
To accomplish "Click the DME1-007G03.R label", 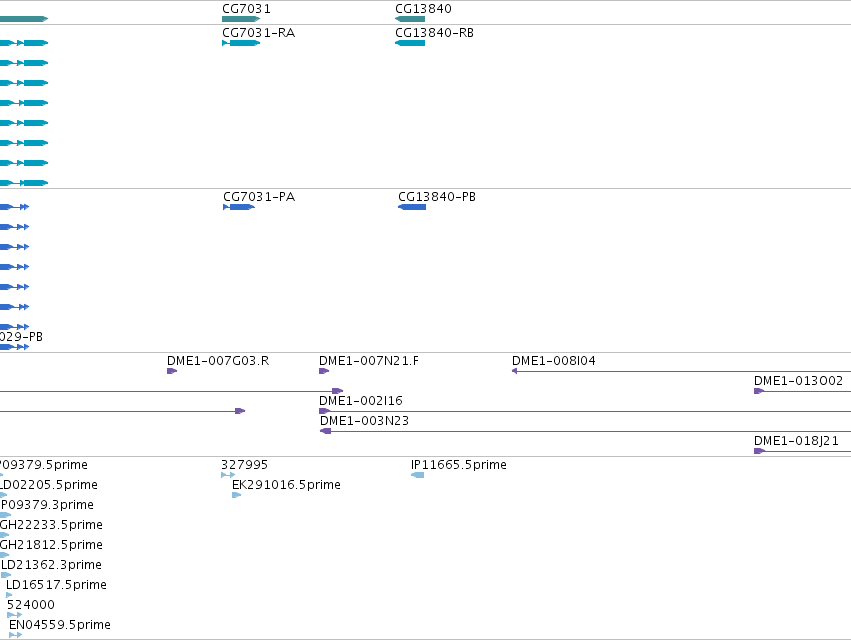I will tap(218, 360).
